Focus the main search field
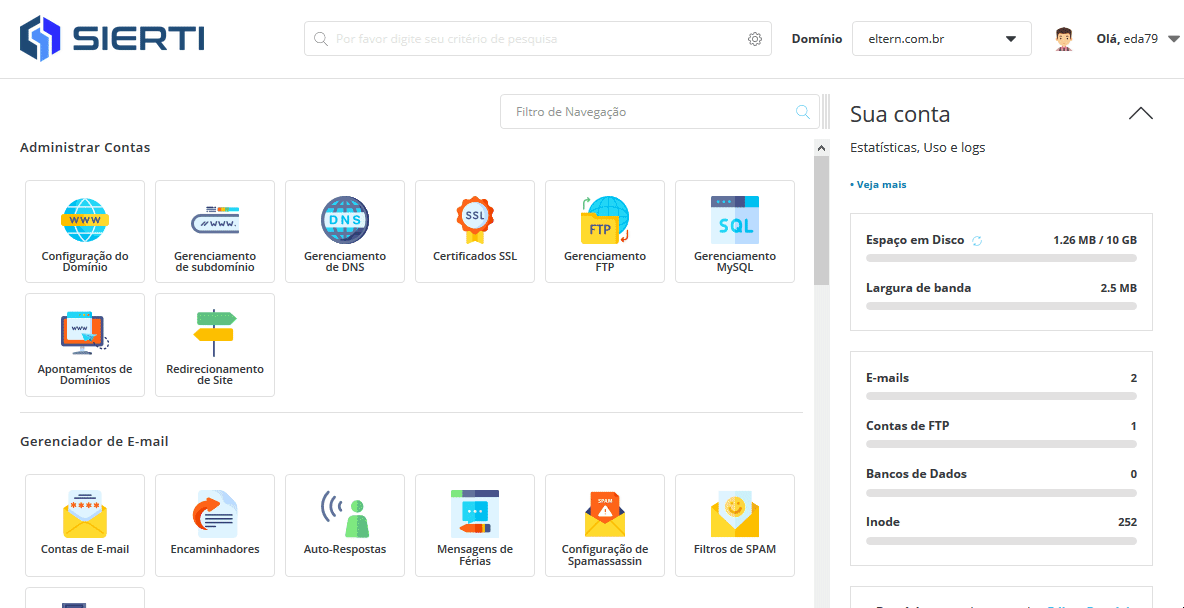The height and width of the screenshot is (608, 1184). point(538,39)
